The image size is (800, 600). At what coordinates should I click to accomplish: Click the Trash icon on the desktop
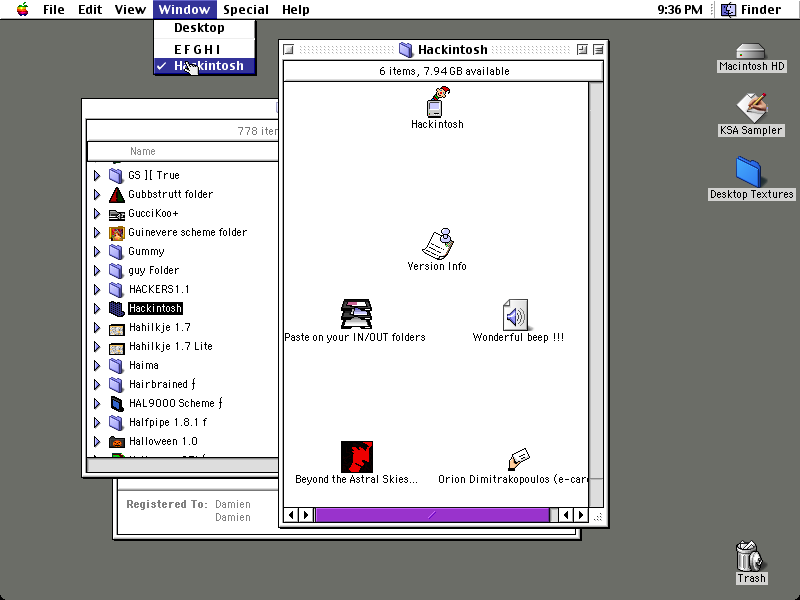click(x=750, y=556)
